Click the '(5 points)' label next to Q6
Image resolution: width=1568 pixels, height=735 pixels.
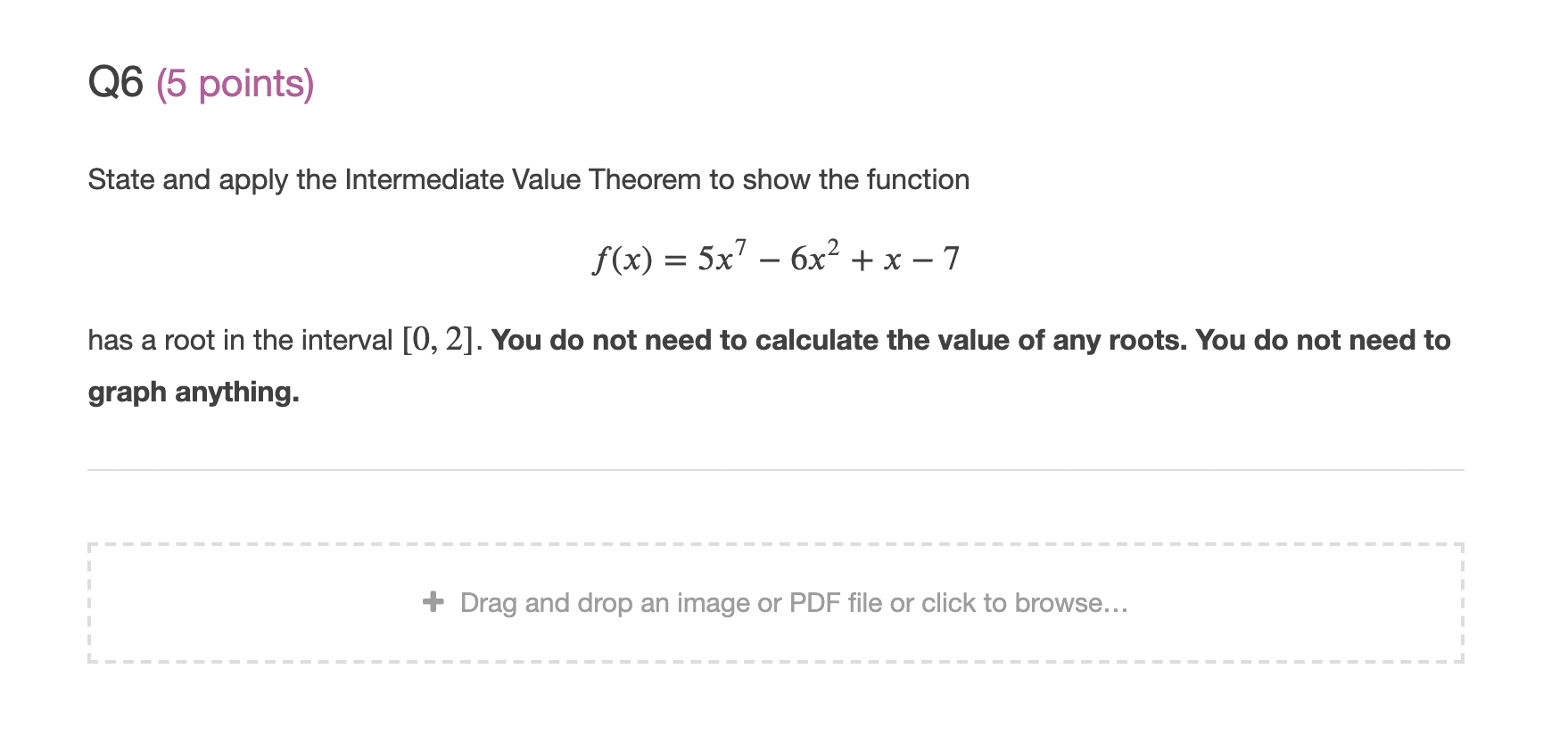pos(234,83)
